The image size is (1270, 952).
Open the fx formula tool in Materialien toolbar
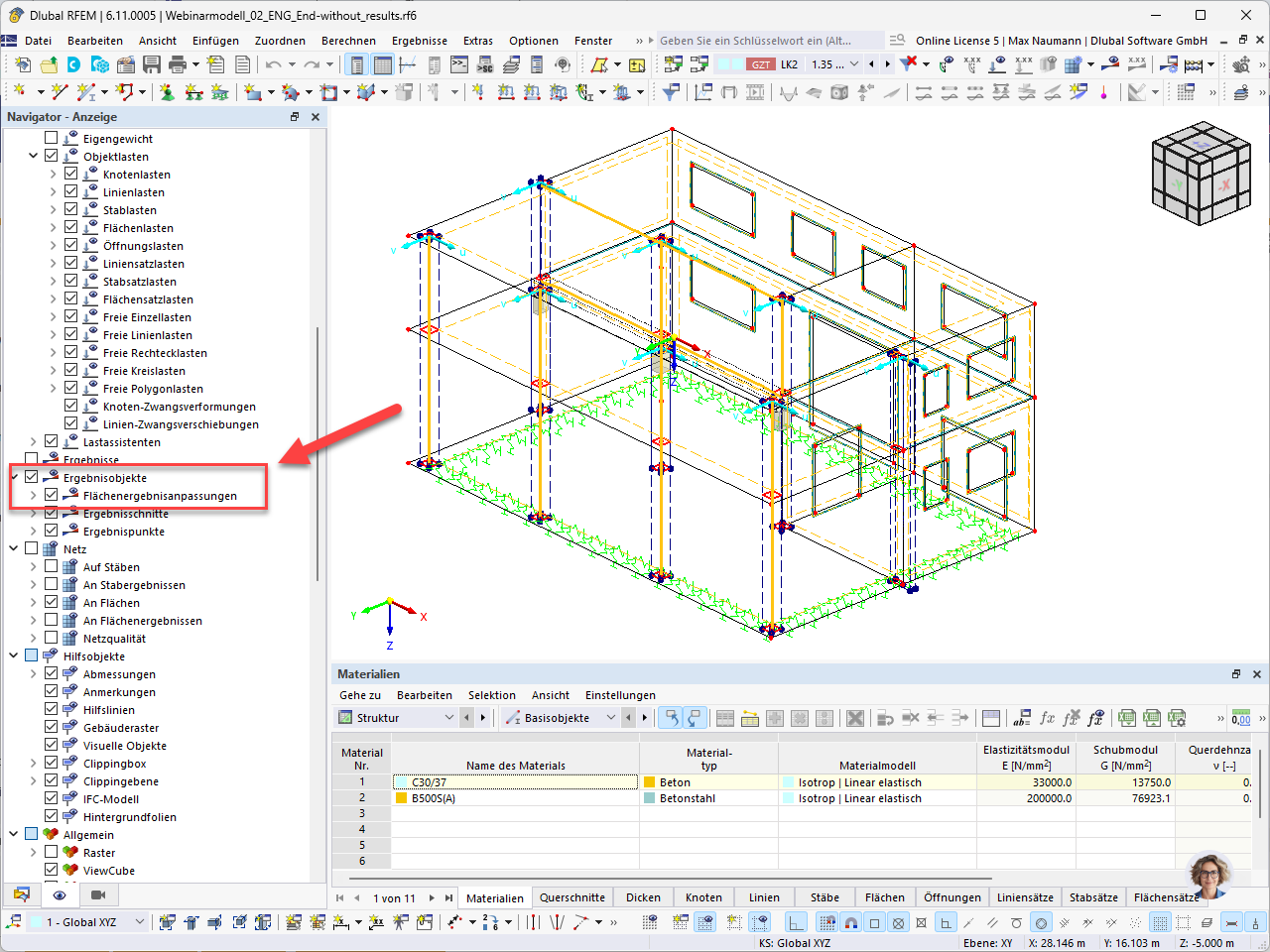coord(1048,717)
